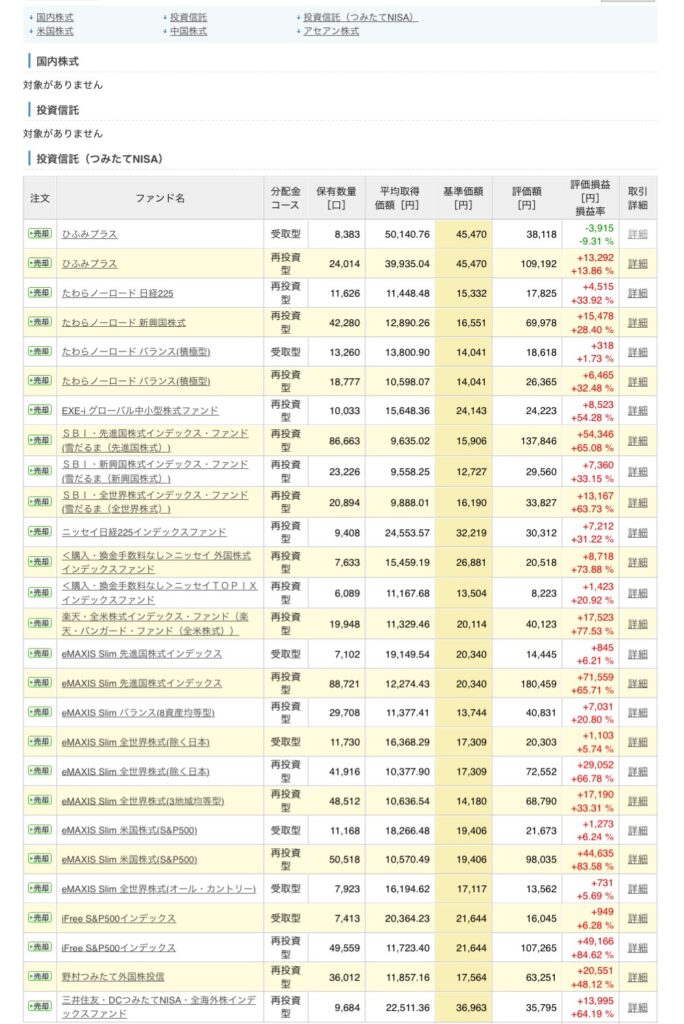Open SBI・先進国株式インデックス・ファンド link
Screen dimensions: 684x1024
tap(155, 440)
